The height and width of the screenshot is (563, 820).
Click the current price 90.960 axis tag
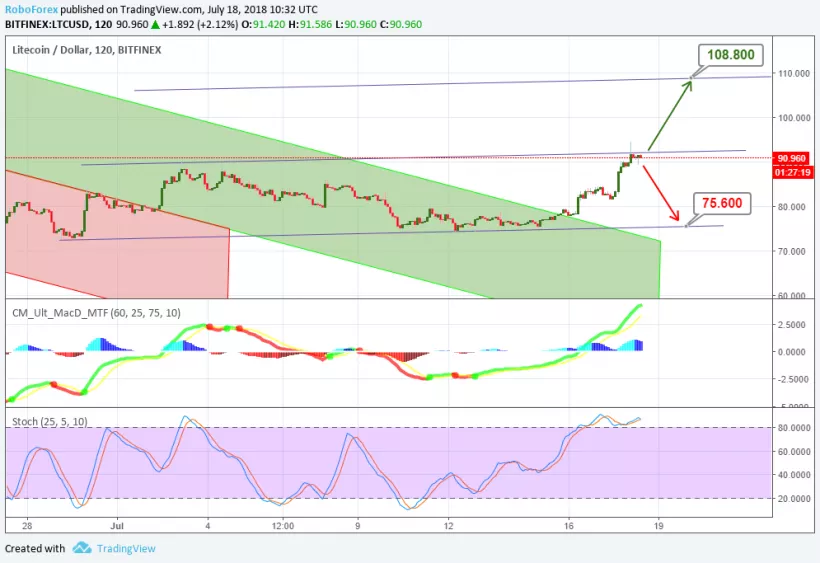click(x=793, y=158)
